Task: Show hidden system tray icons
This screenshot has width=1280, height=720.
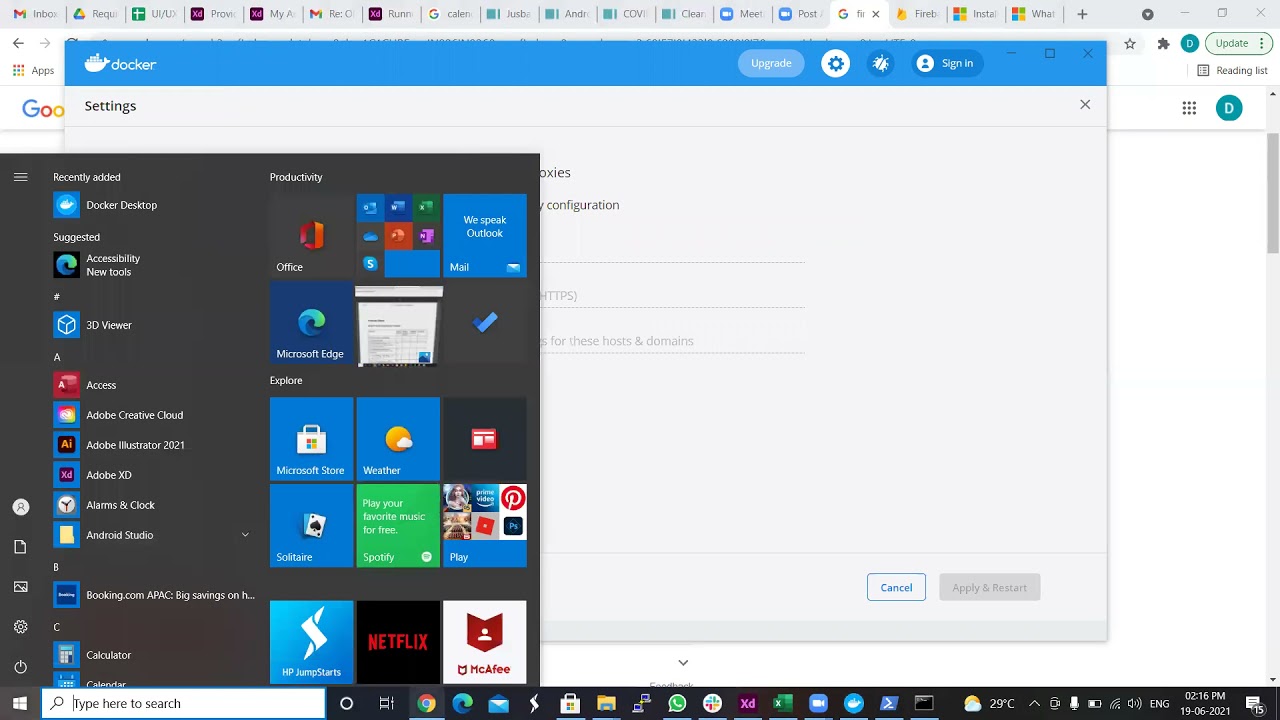Action: click(1034, 704)
